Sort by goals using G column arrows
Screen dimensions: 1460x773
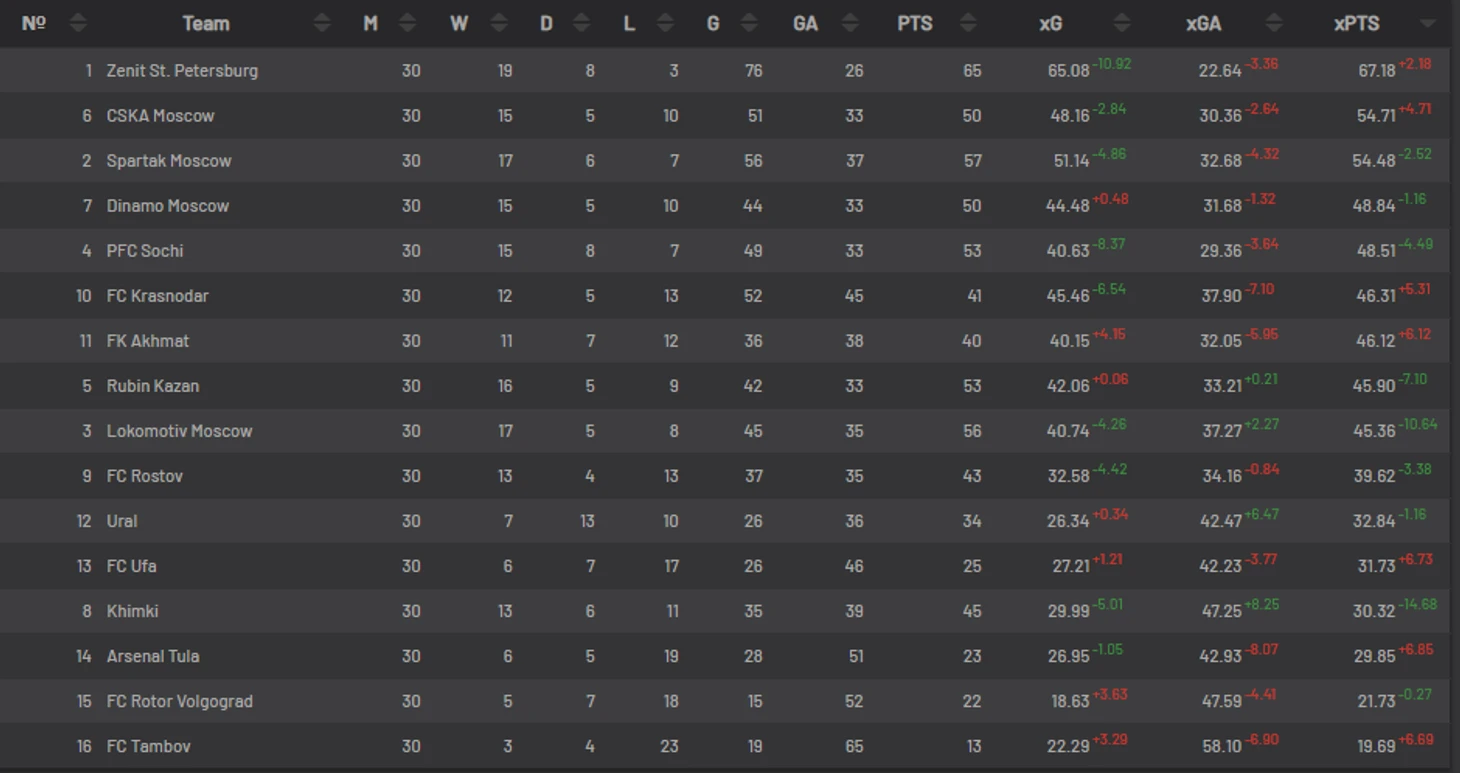[x=750, y=23]
